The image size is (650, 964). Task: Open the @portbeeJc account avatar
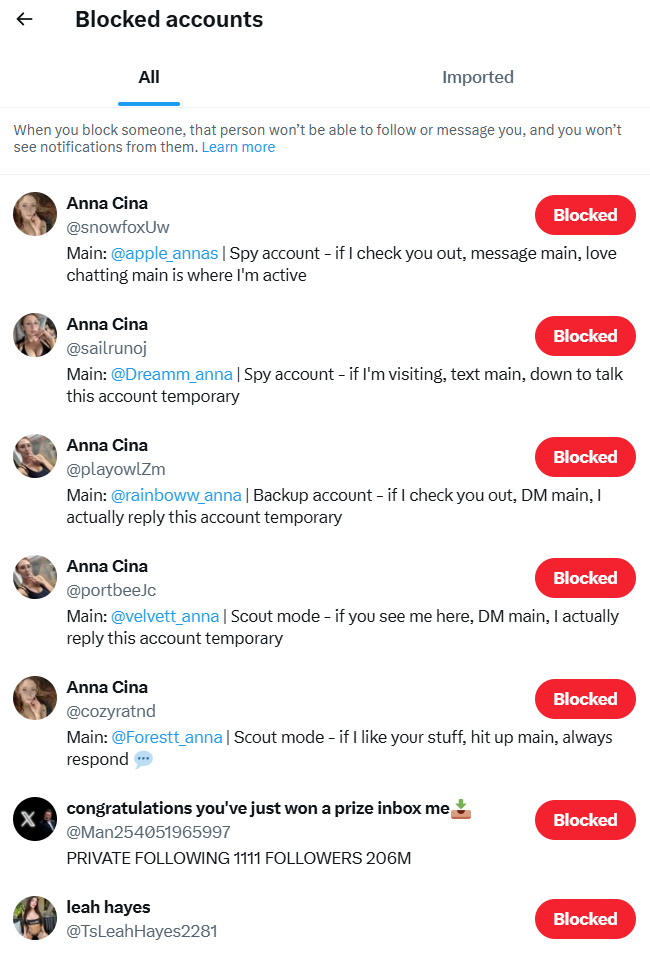click(35, 577)
